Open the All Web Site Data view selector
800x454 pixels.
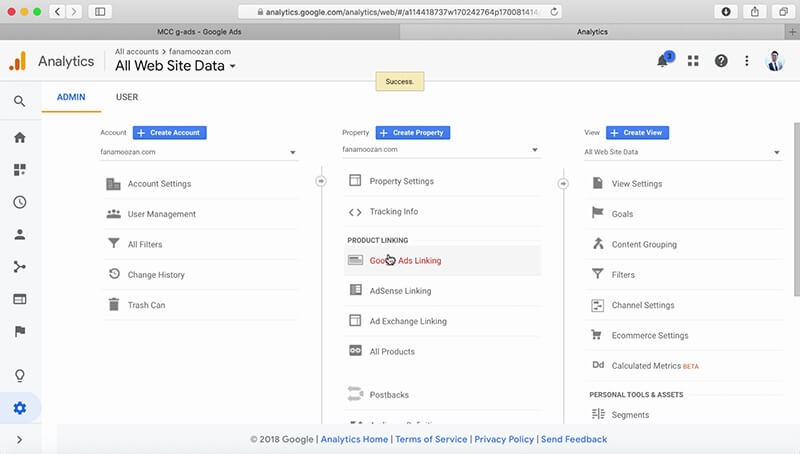pos(175,66)
